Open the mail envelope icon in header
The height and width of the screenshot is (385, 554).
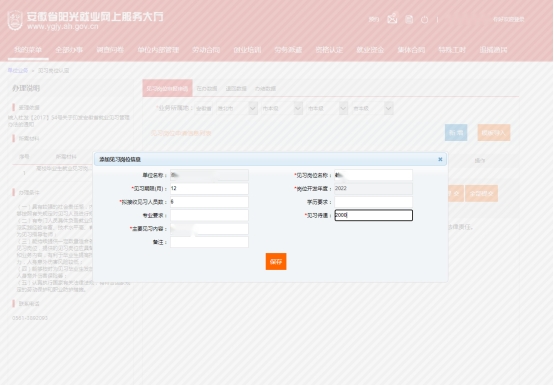392,19
